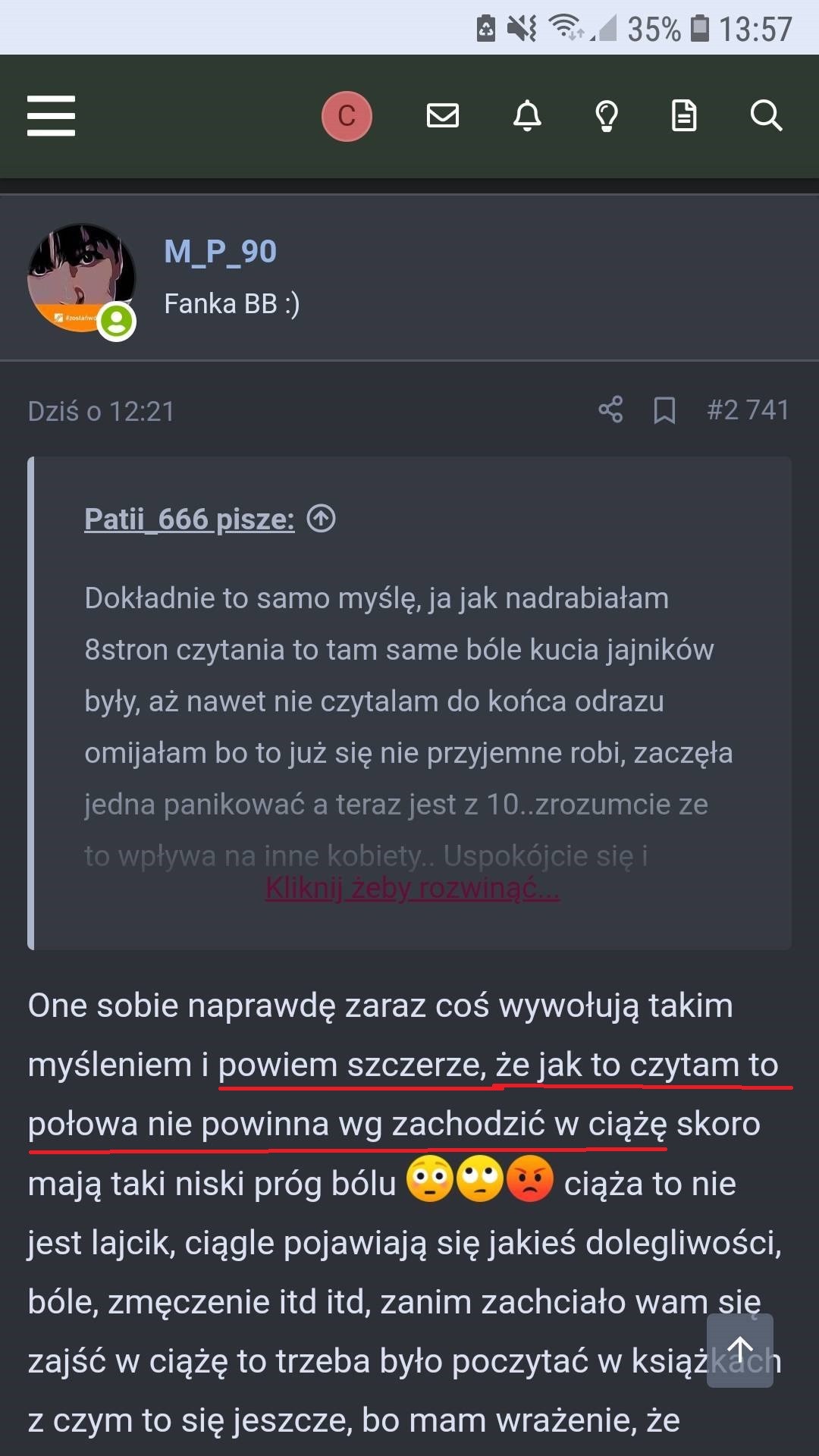Jump to quoted post via up-arrow circle icon
The height and width of the screenshot is (1456, 819).
point(321,519)
